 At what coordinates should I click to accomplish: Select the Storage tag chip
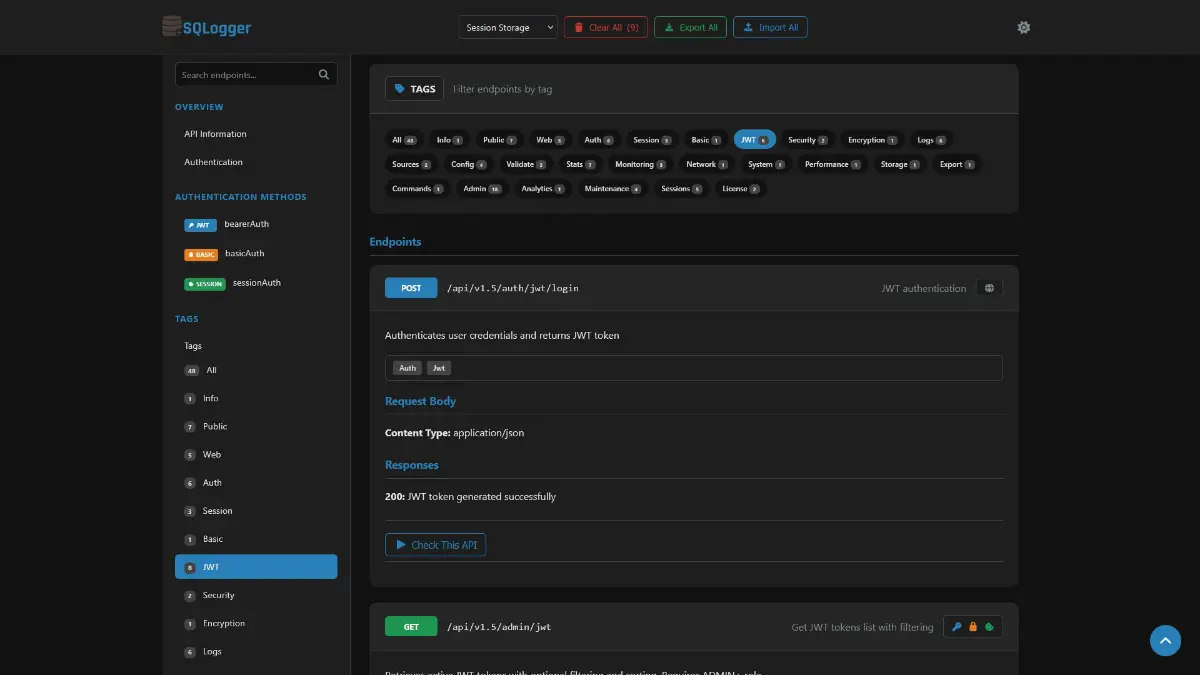900,164
